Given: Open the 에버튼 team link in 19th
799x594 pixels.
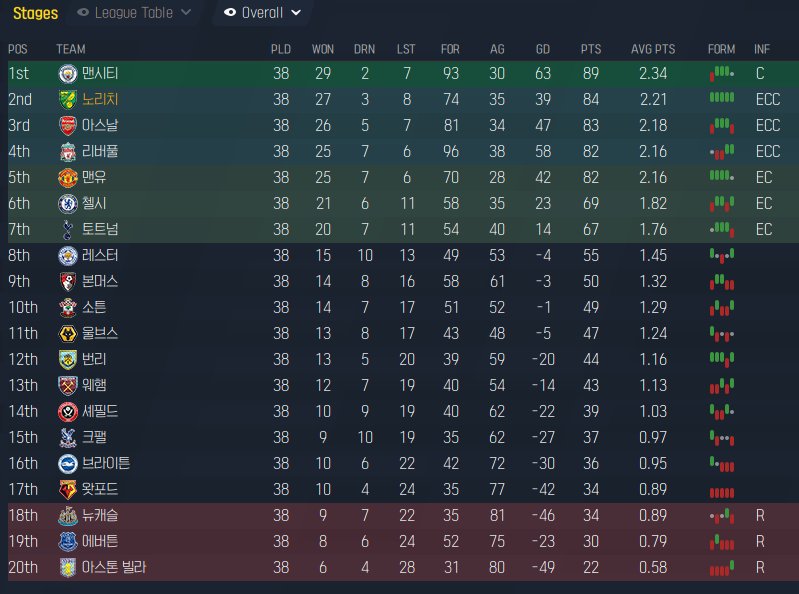Looking at the screenshot, I should tap(100, 541).
